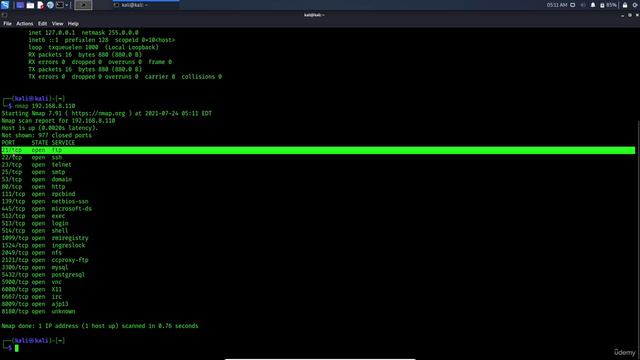Screen dimensions: 640x360
Task: Maximize the terminal window
Action: 630,15
